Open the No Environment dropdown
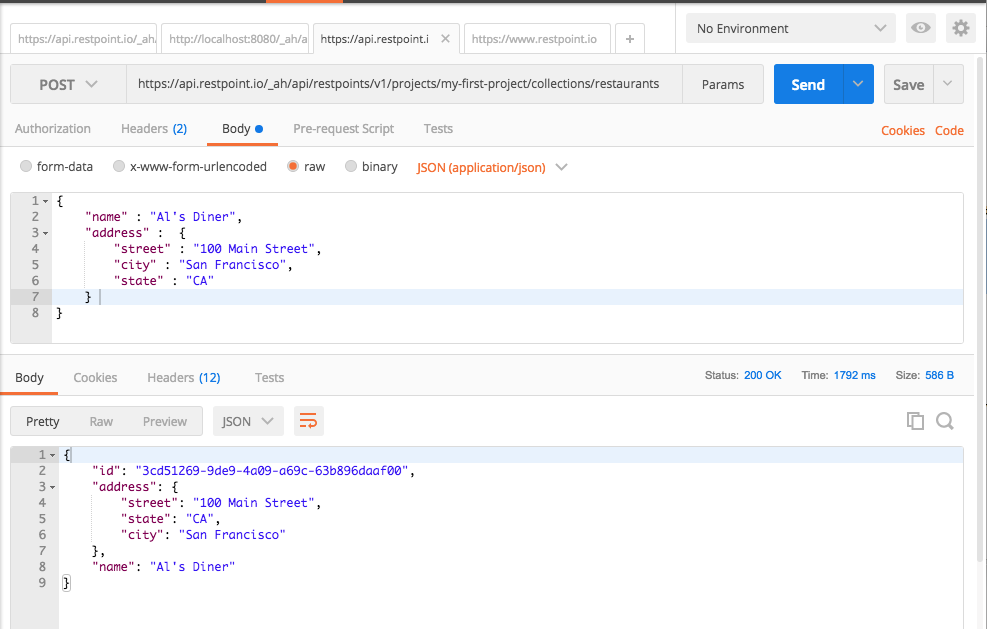Screen dimensions: 987x629 coord(791,28)
